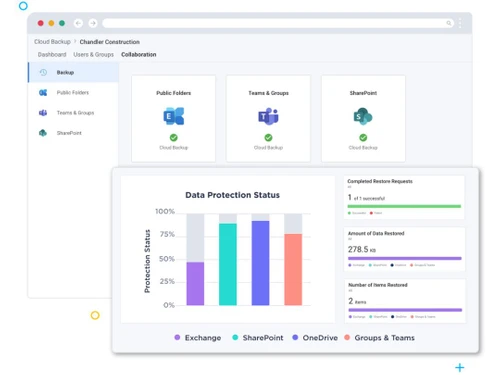The height and width of the screenshot is (375, 500).
Task: Click the Groups & Teams legend coral dot
Action: click(x=347, y=337)
